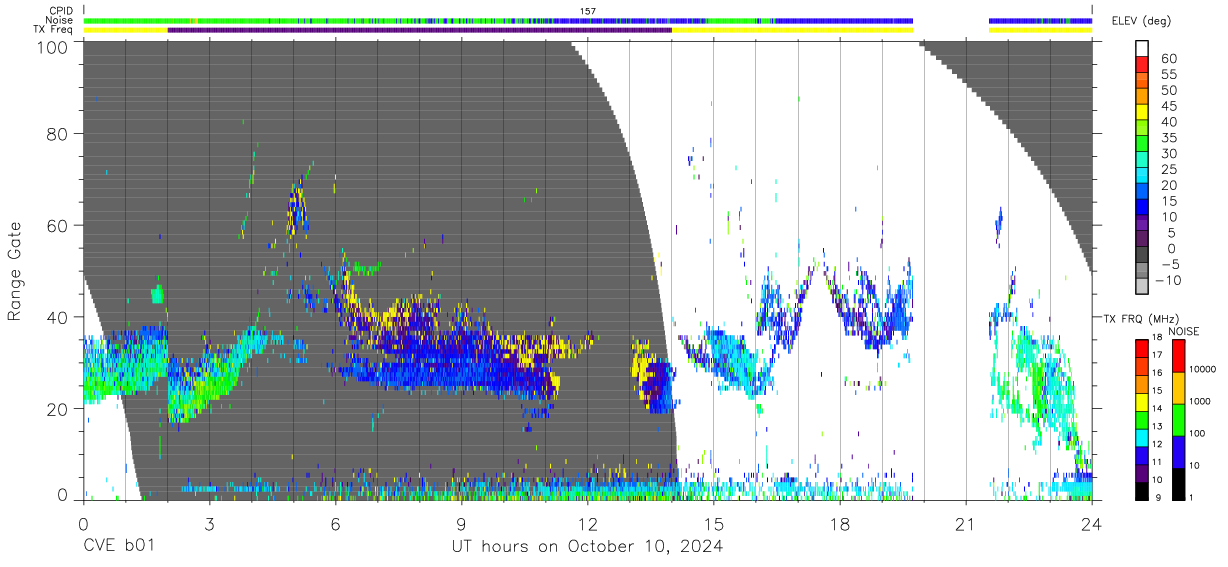Pick the black bottom segment of TX FRQ legend

[x=1142, y=489]
